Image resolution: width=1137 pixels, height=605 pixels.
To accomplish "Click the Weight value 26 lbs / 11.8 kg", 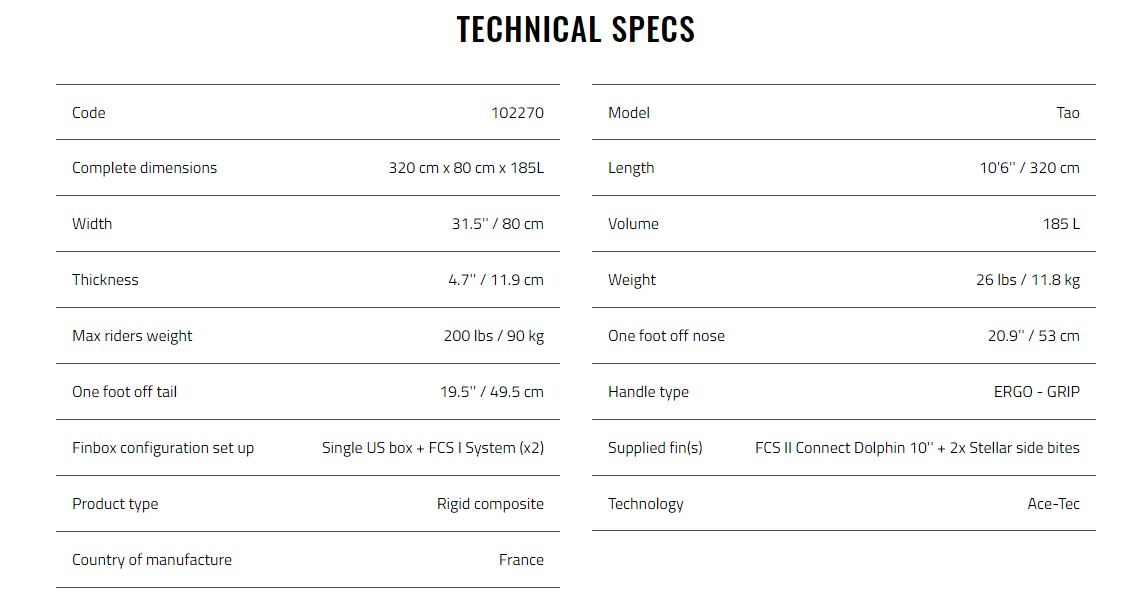I will coord(1028,279).
